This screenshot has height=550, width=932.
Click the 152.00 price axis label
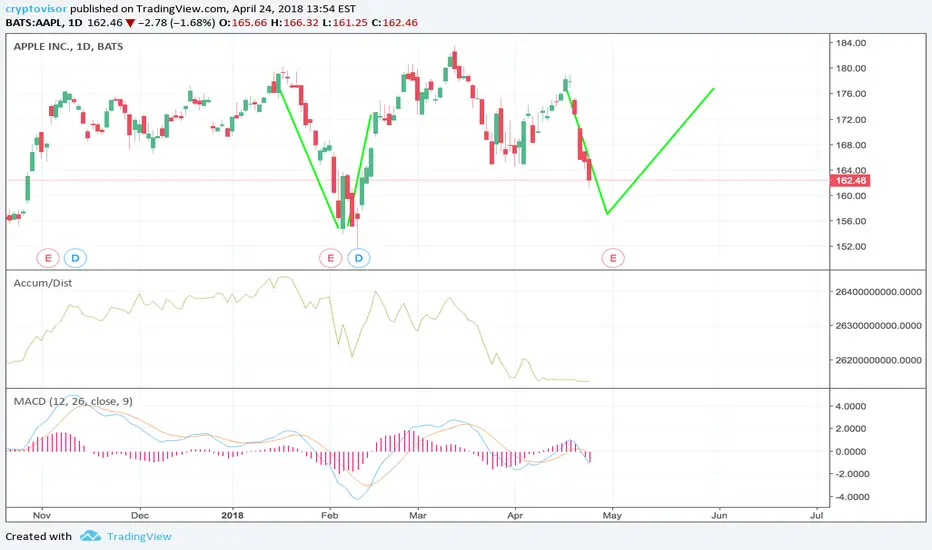click(851, 247)
